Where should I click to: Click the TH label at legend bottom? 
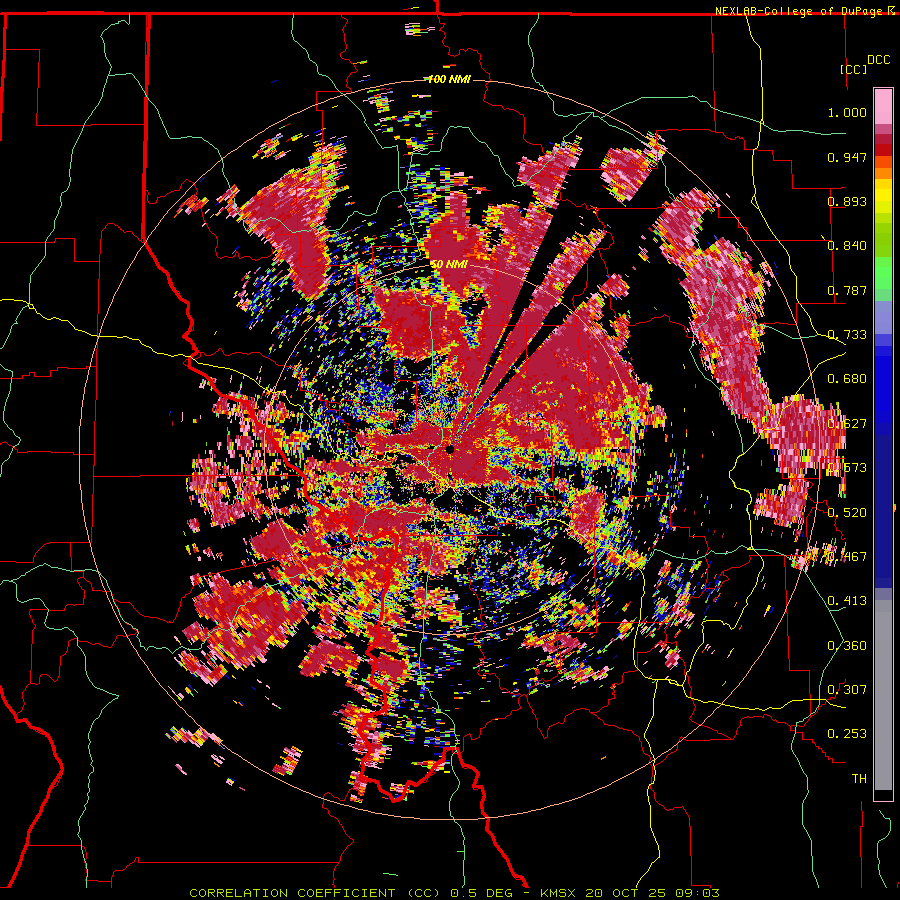tap(859, 778)
